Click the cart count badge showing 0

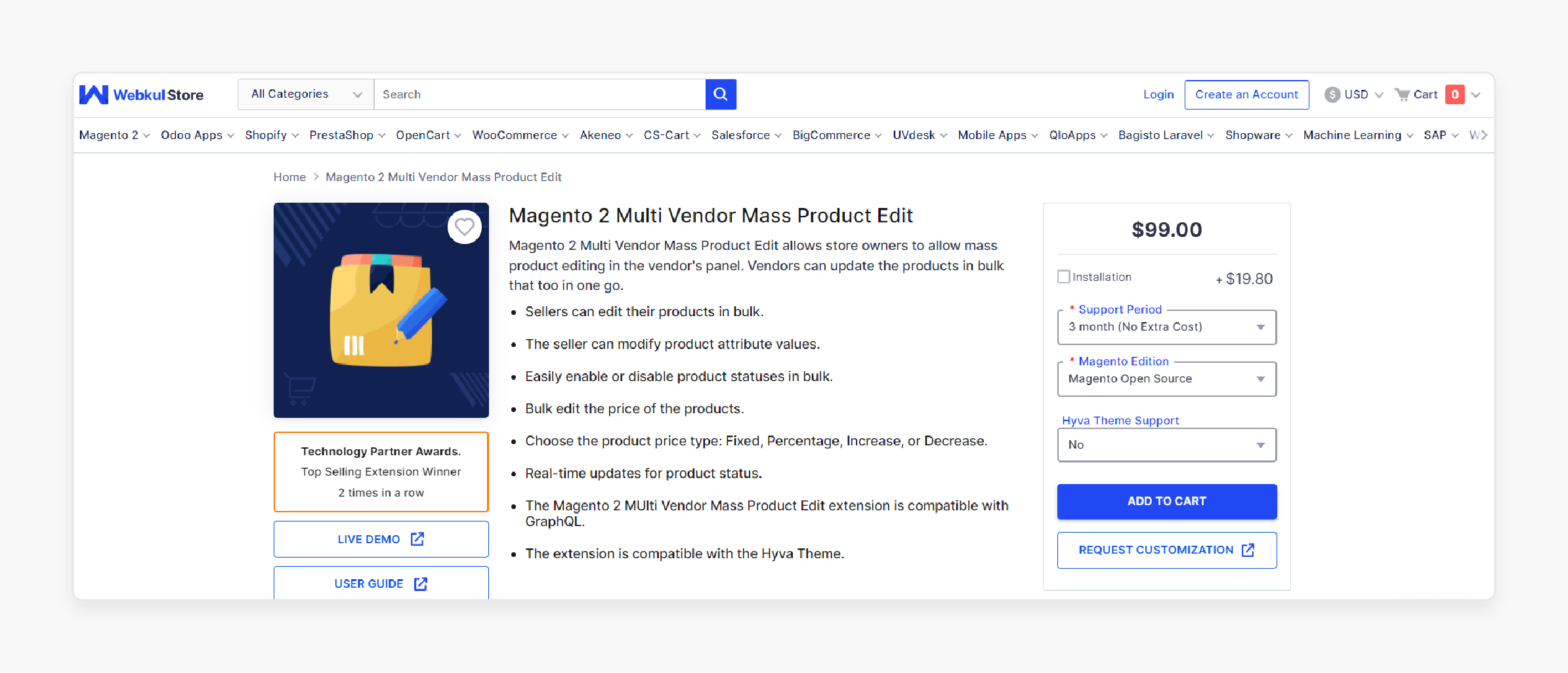1454,94
